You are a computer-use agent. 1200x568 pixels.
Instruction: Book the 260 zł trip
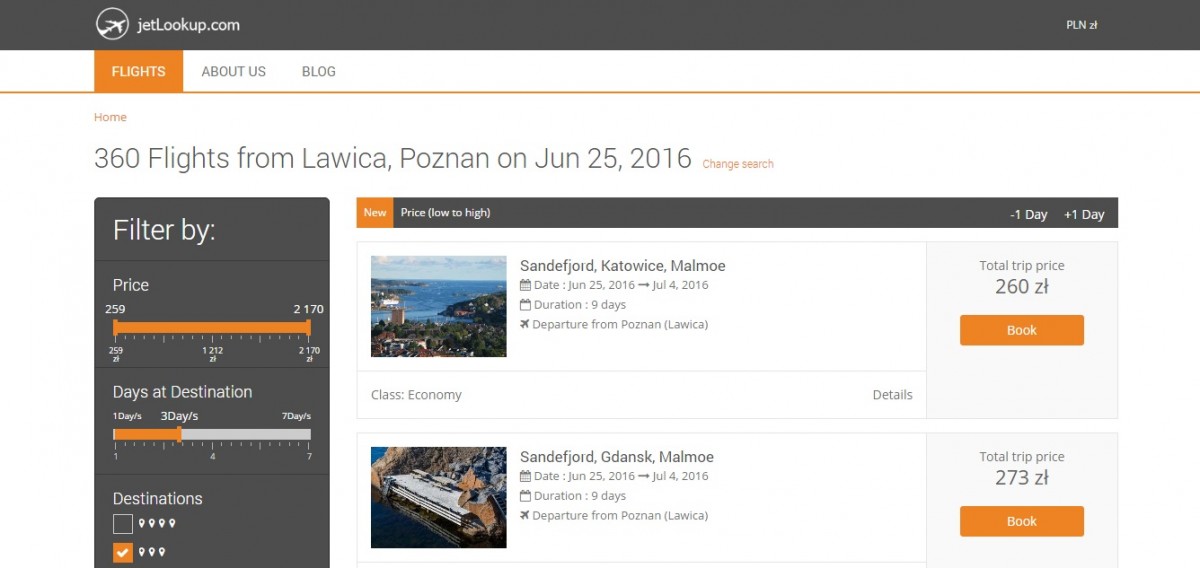[1021, 330]
